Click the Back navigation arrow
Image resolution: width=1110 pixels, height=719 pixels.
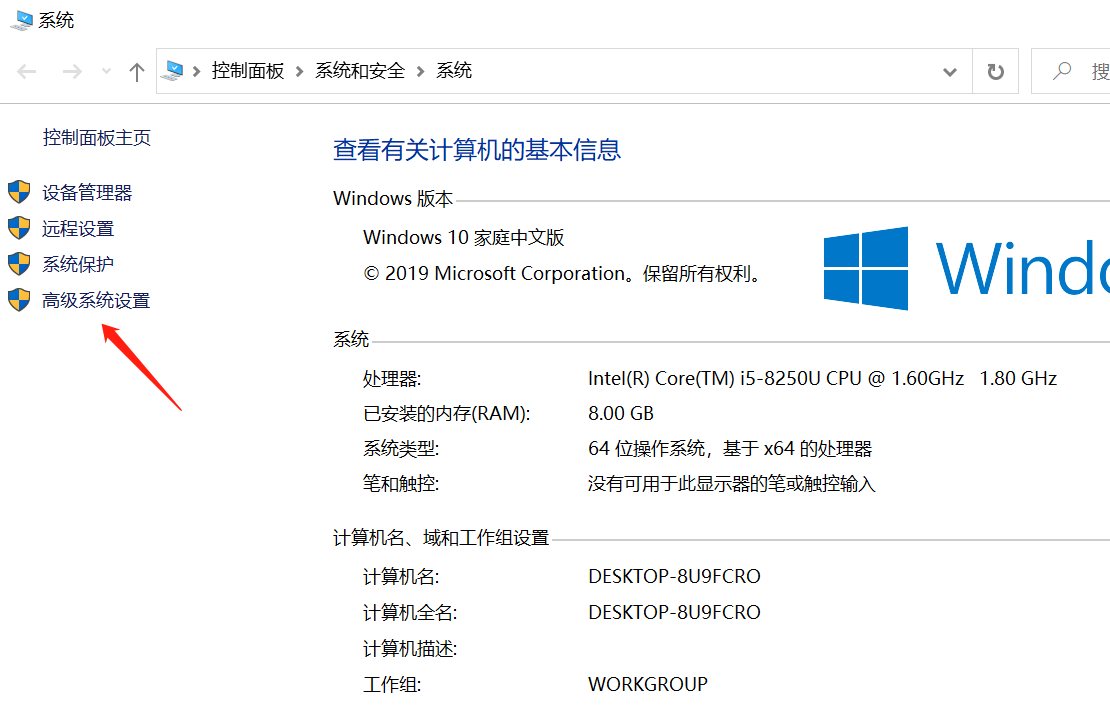[27, 71]
